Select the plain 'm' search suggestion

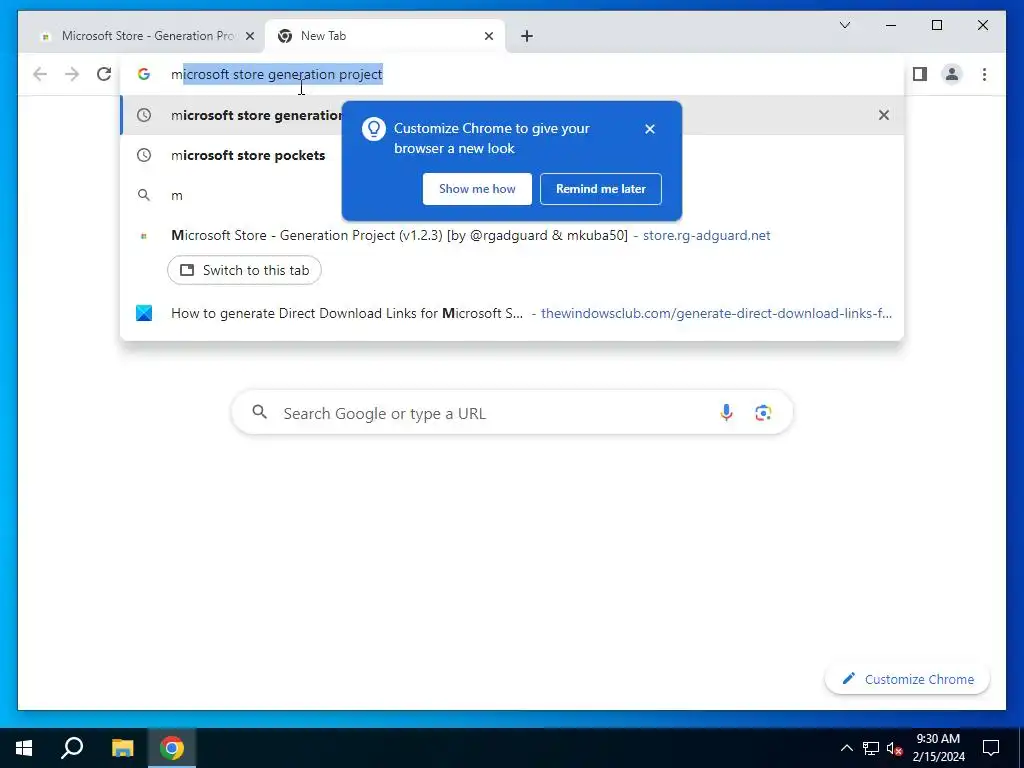click(512, 195)
